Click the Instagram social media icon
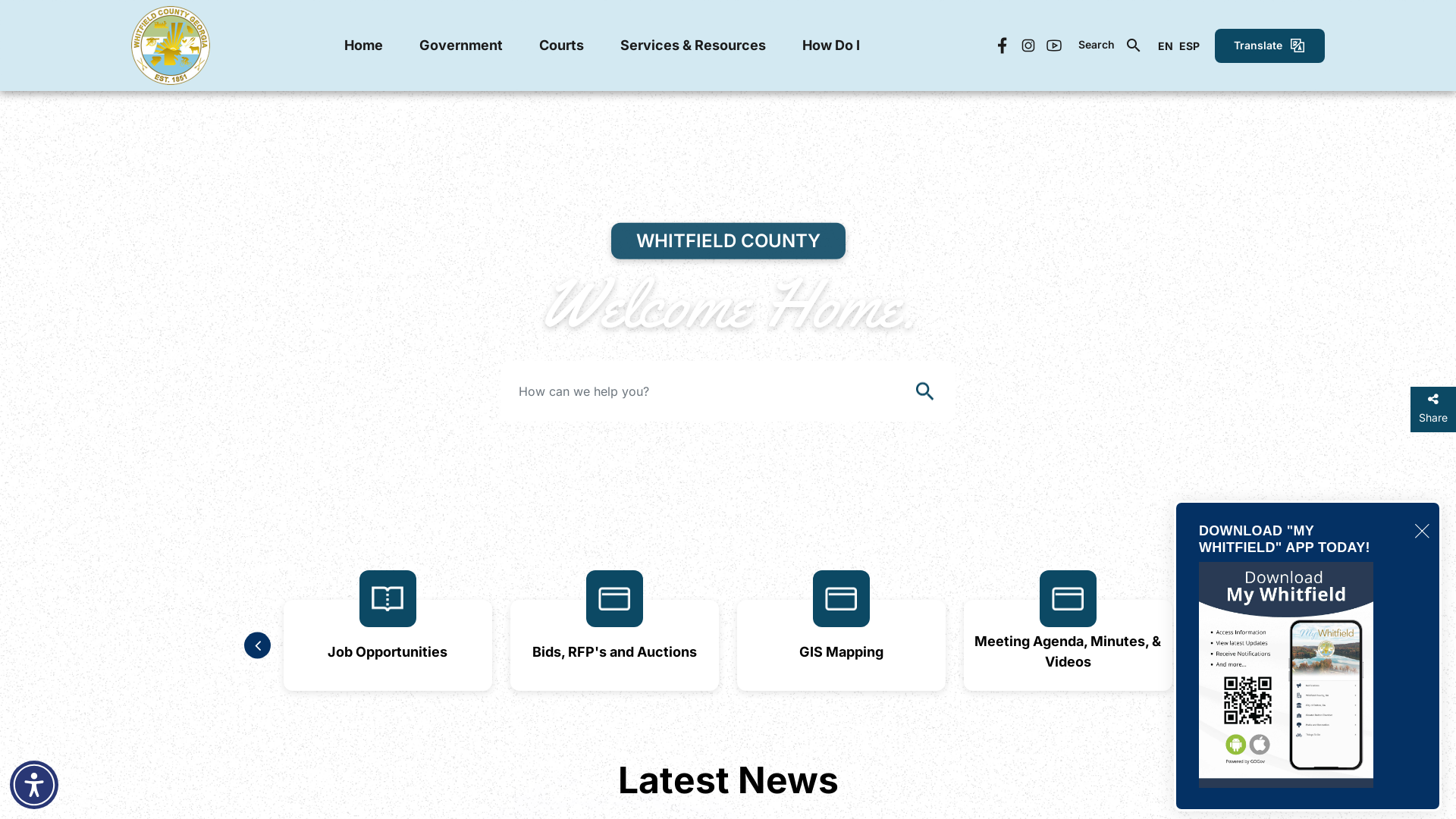This screenshot has height=819, width=1456. 1028,45
